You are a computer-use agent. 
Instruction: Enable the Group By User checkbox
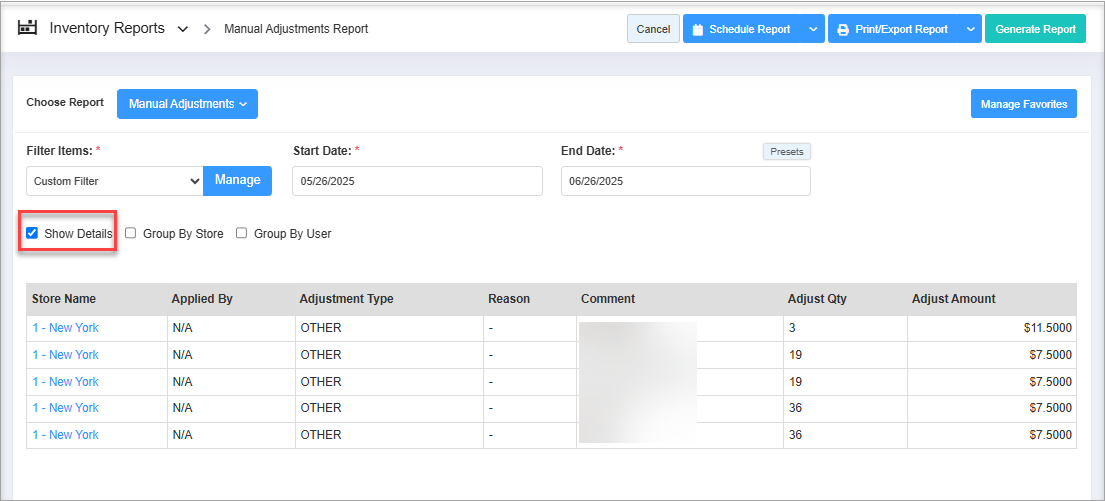coord(241,234)
